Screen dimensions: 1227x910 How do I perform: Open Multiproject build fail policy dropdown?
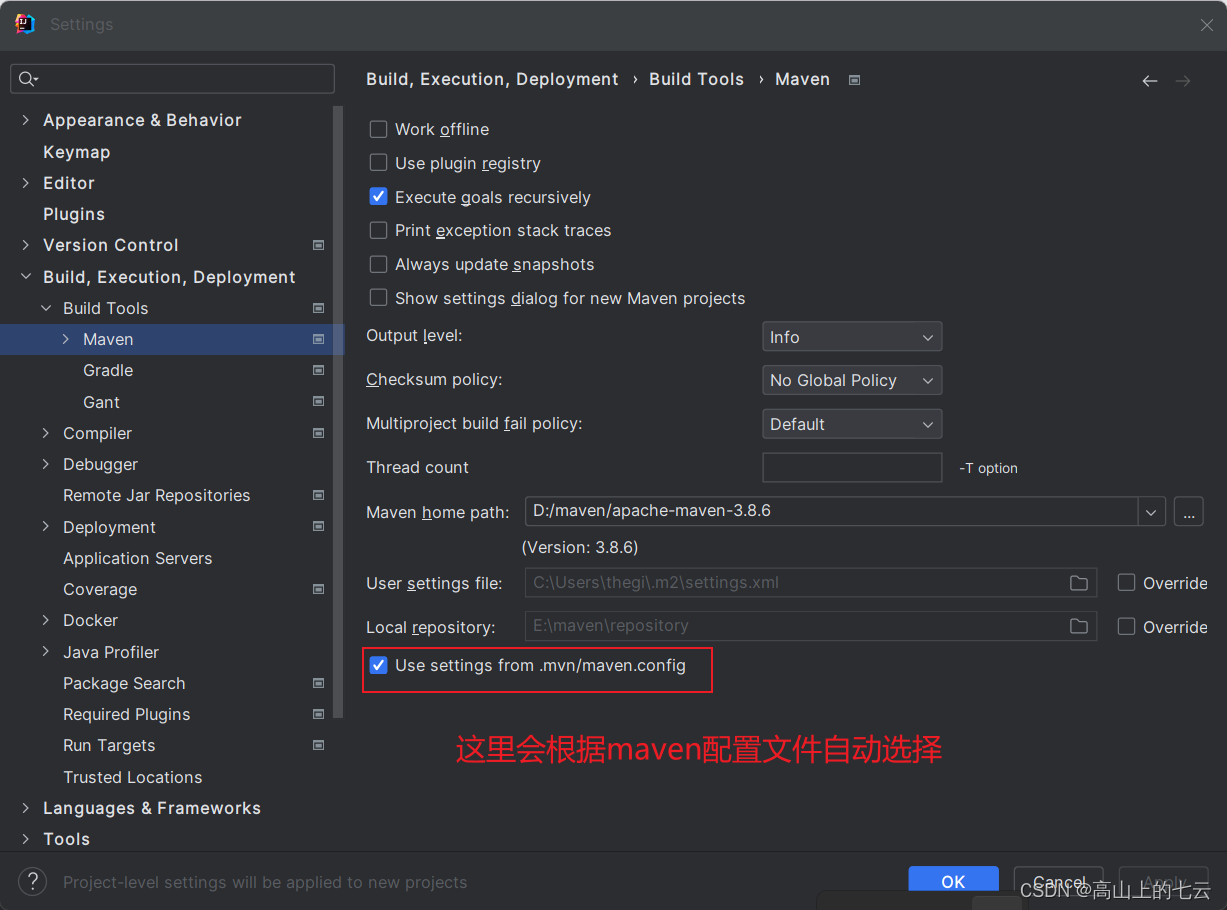click(852, 424)
